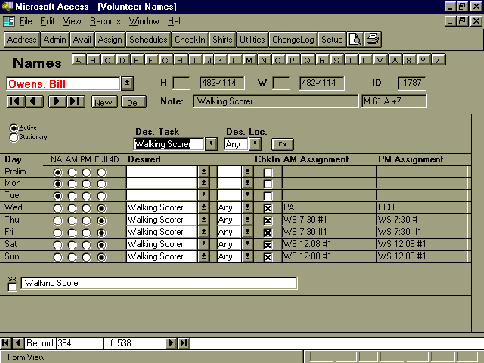Click the printer icon in toolbar
Image resolution: width=484 pixels, height=363 pixels.
(x=373, y=40)
